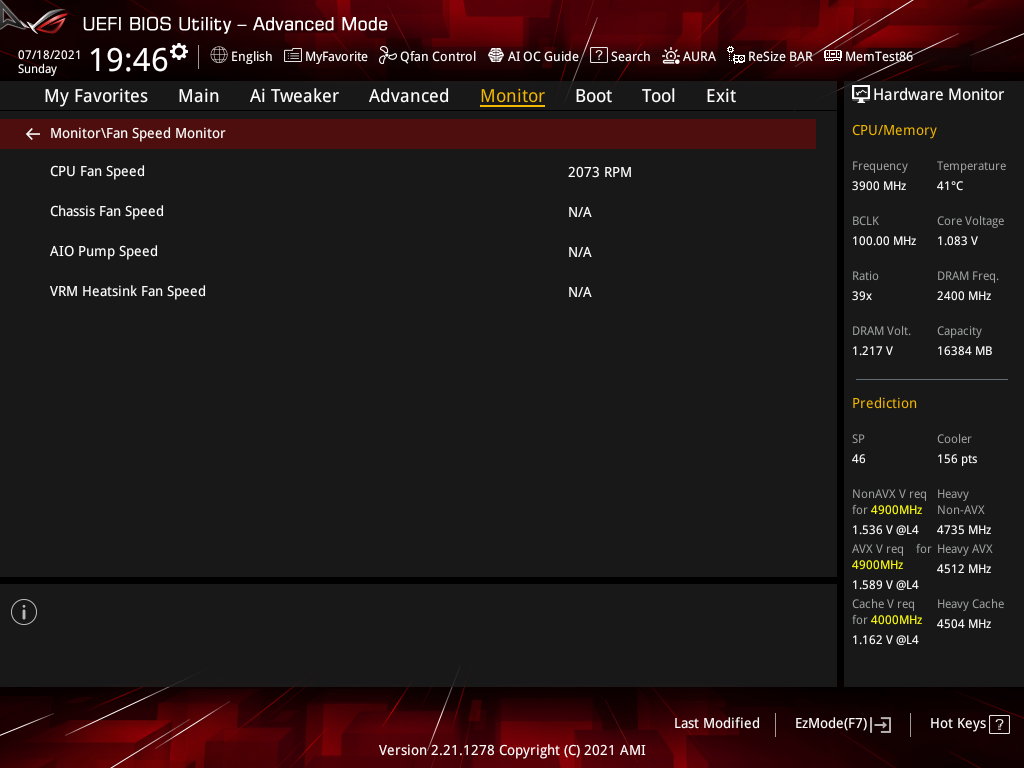Open the Boot menu tab
The width and height of the screenshot is (1024, 768).
pos(593,95)
